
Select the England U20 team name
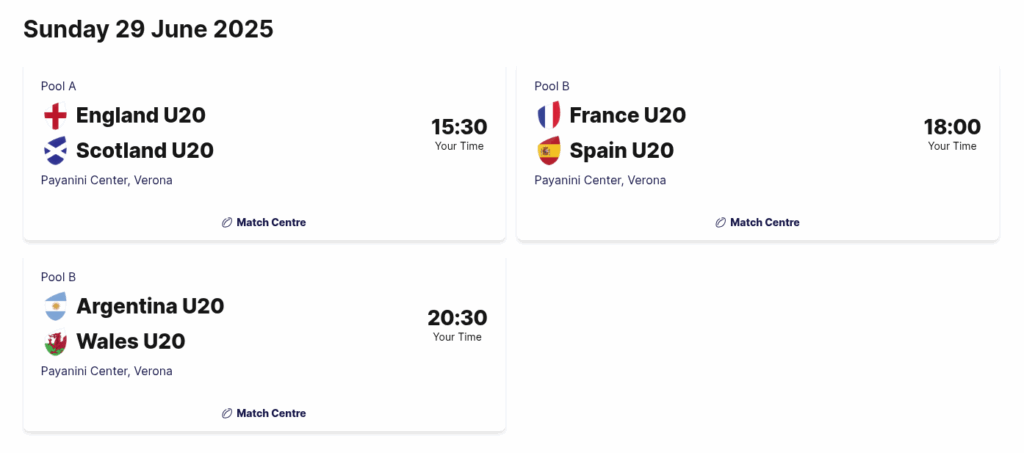pyautogui.click(x=141, y=116)
